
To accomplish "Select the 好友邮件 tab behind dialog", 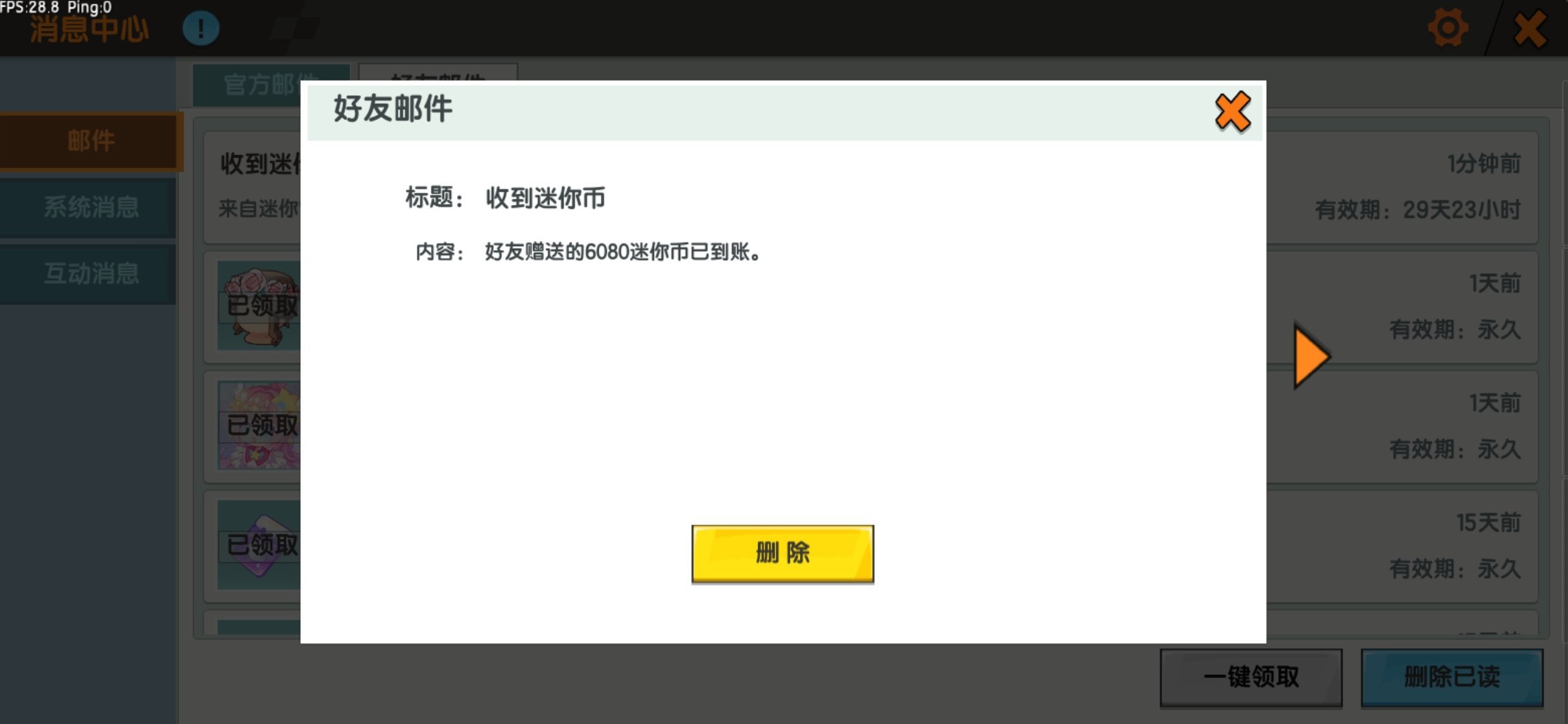I will tap(438, 72).
